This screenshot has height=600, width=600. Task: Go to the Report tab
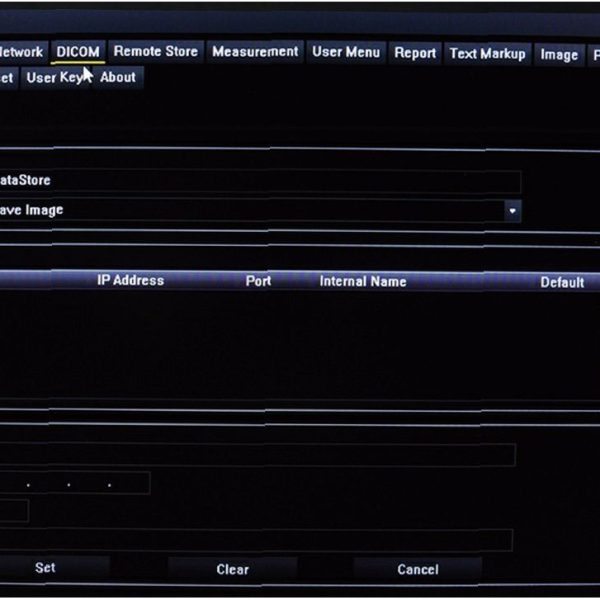(415, 53)
